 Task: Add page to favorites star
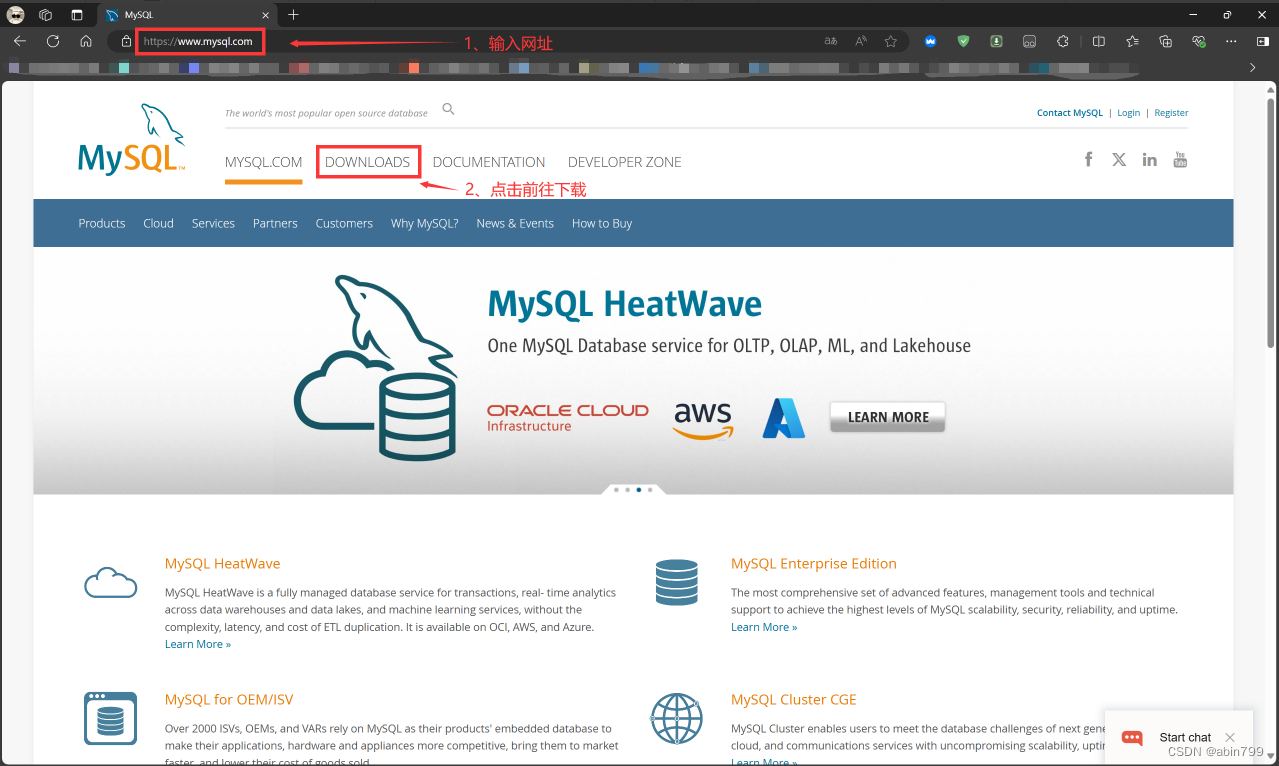[x=891, y=41]
